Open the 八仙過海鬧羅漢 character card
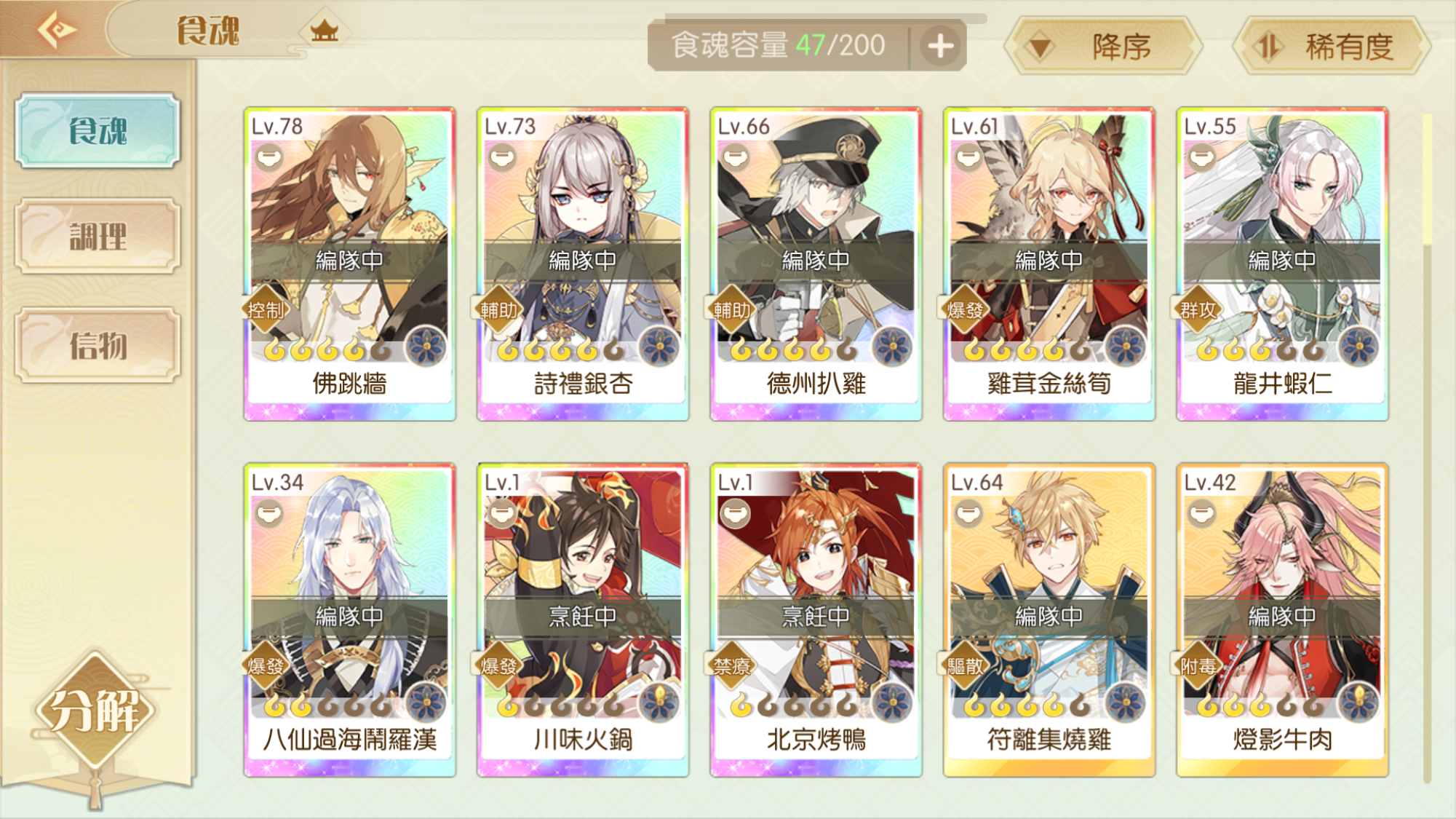Viewport: 1456px width, 819px height. pyautogui.click(x=349, y=620)
